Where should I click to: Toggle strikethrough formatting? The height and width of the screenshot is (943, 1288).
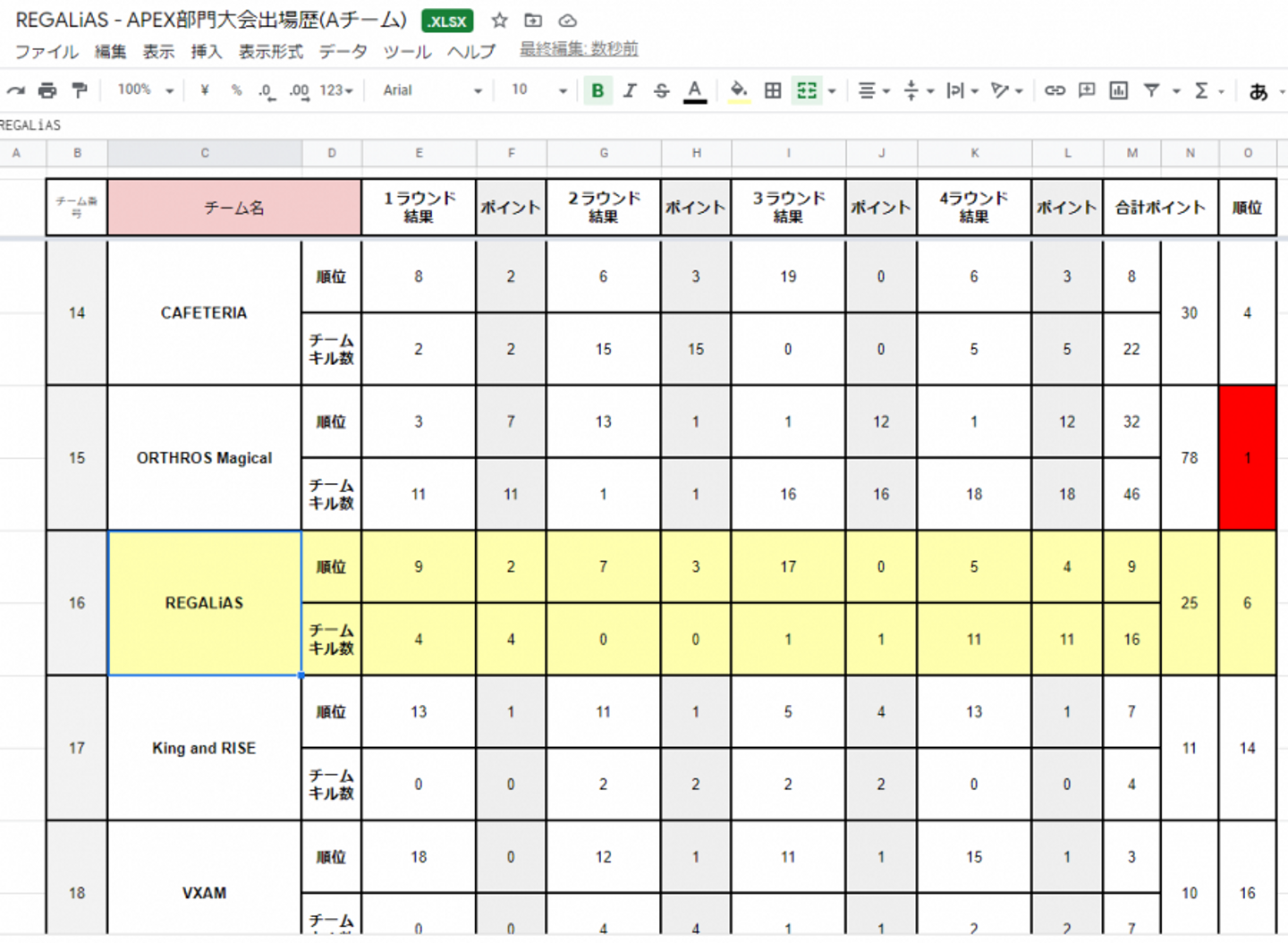click(662, 90)
